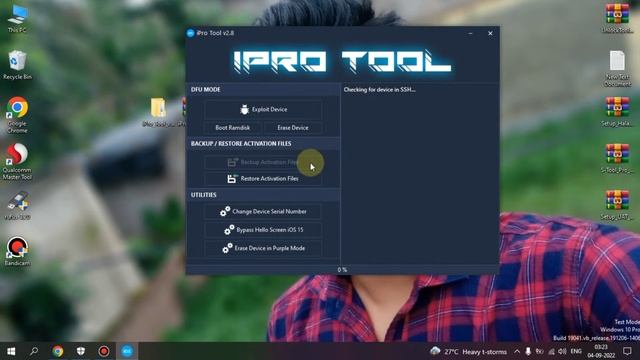Run Bypass Hello Screen iOS 15
This screenshot has height=360, width=640.
tap(263, 230)
